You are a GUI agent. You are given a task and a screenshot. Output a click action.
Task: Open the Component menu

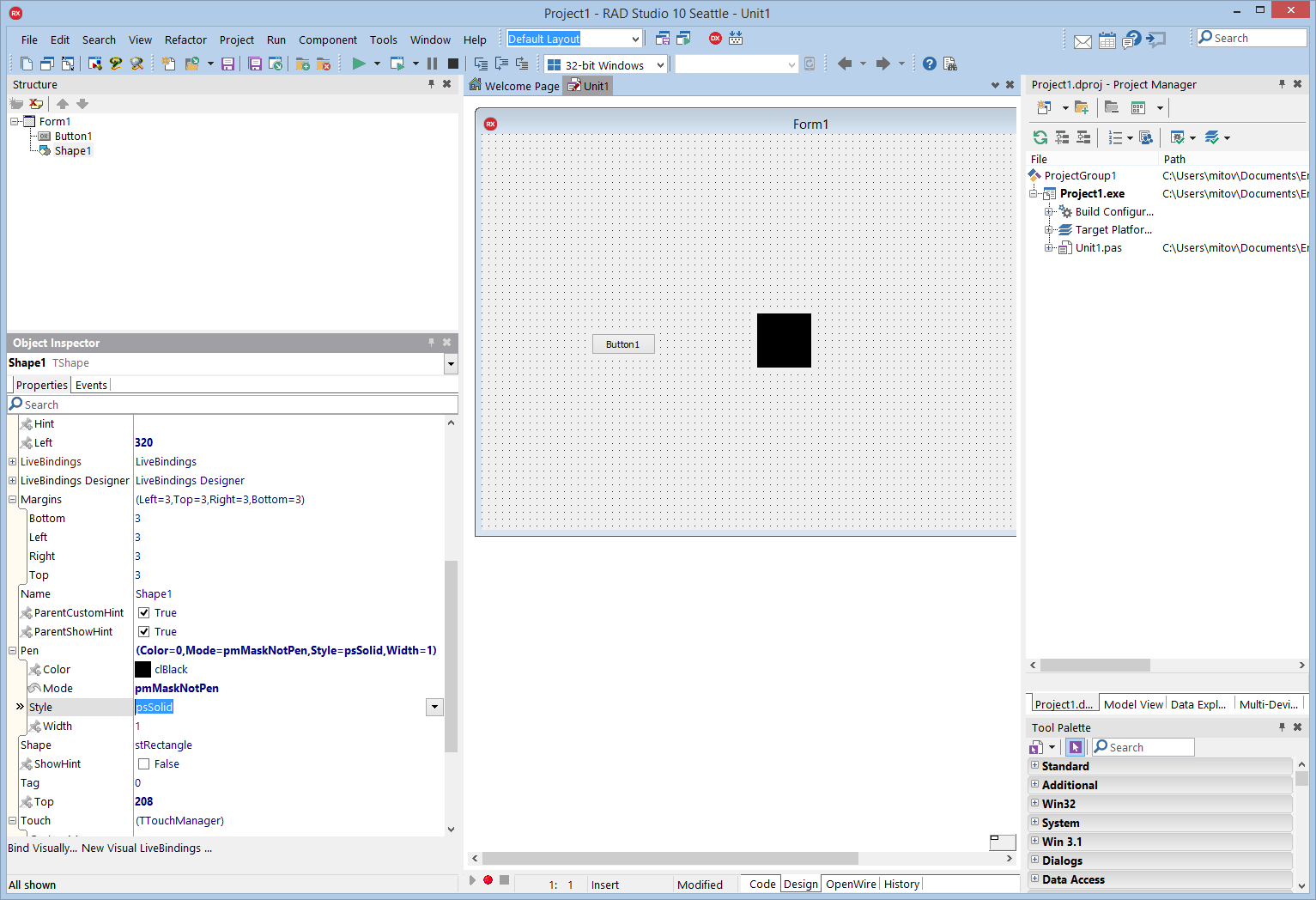point(328,40)
